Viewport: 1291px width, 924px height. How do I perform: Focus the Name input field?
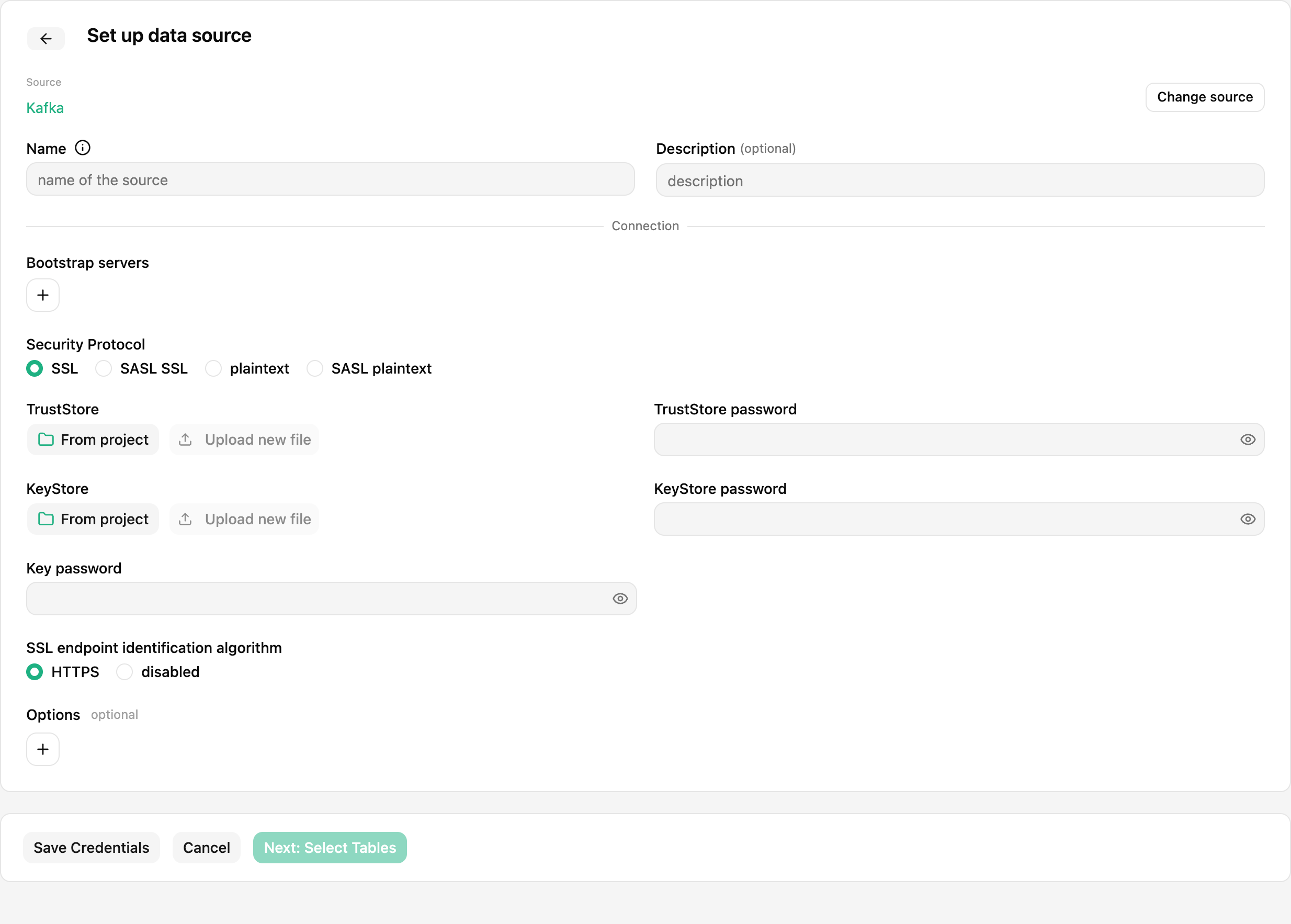[x=331, y=179]
